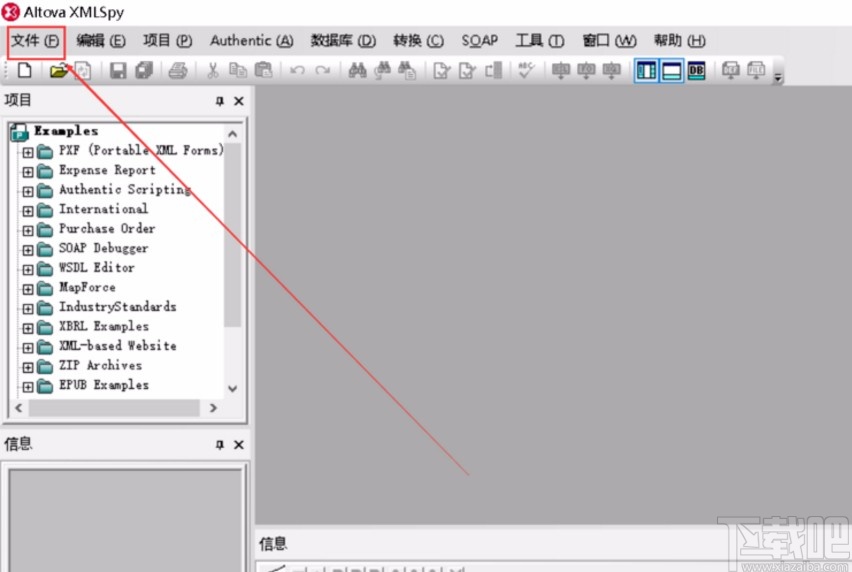The image size is (852, 572).
Task: Select the ZIP Archives tree item
Action: [x=101, y=366]
